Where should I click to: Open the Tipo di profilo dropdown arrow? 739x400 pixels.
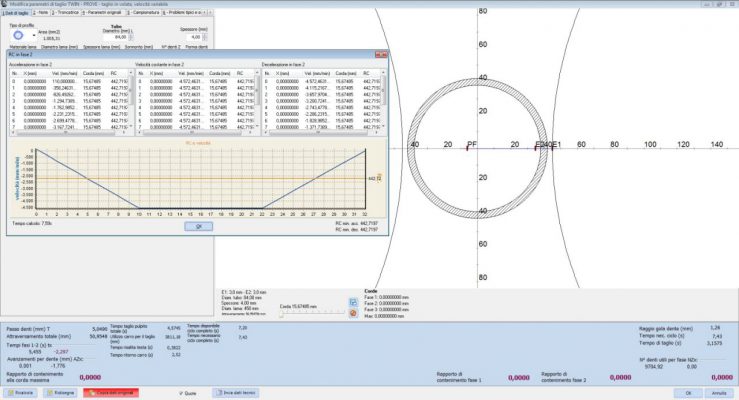pos(33,35)
